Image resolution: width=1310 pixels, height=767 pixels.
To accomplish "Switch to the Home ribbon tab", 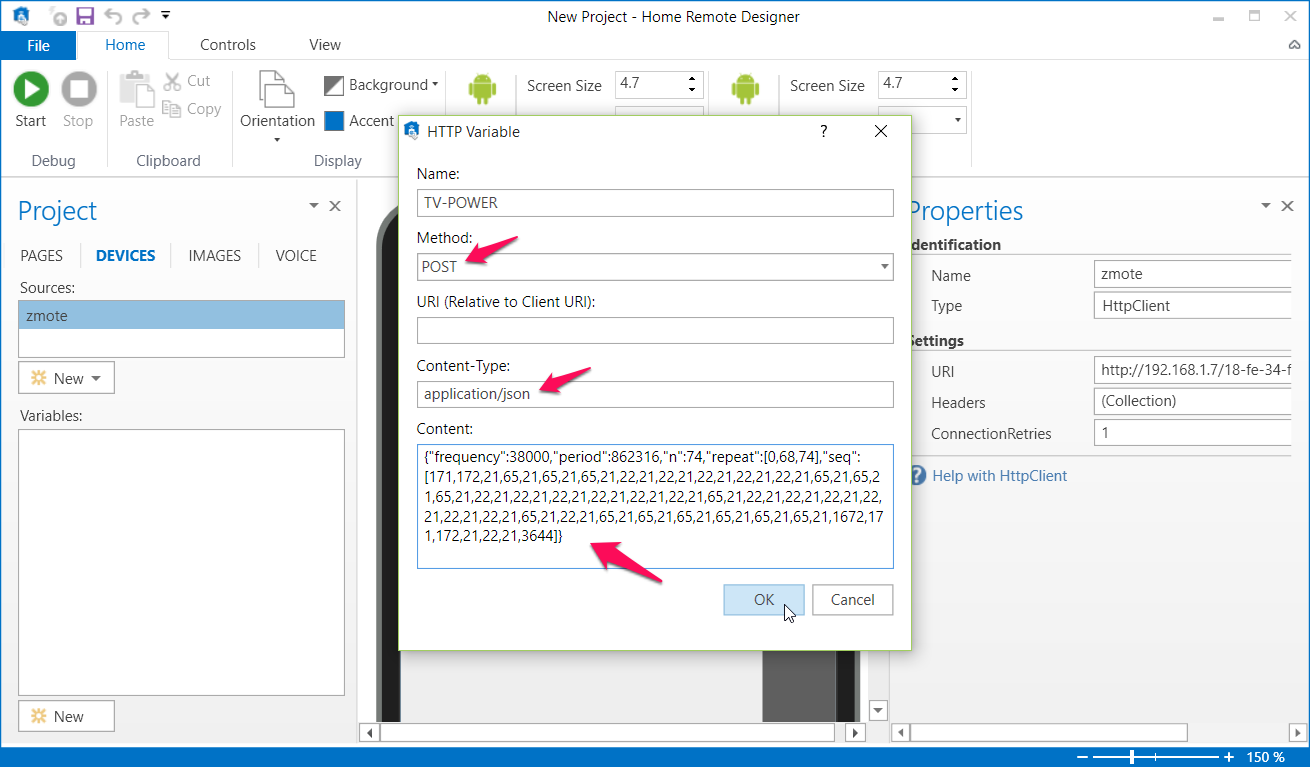I will click(x=125, y=45).
